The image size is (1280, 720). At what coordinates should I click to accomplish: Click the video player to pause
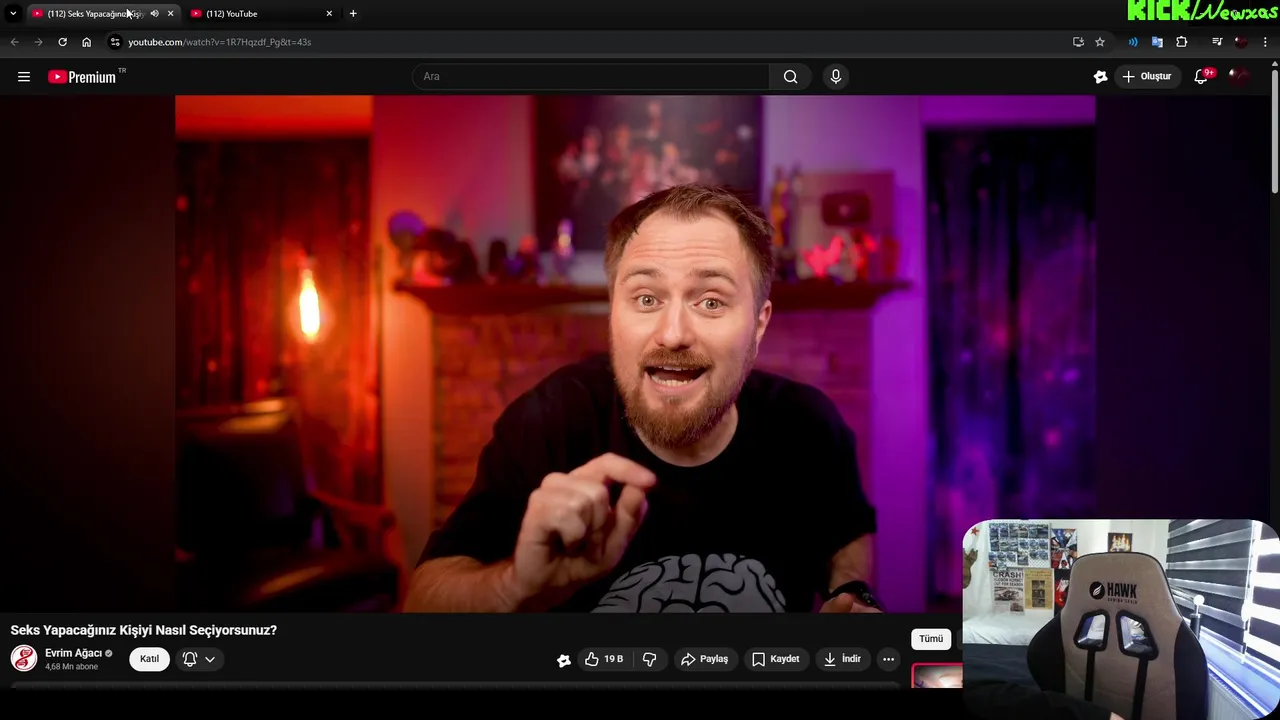click(x=635, y=353)
